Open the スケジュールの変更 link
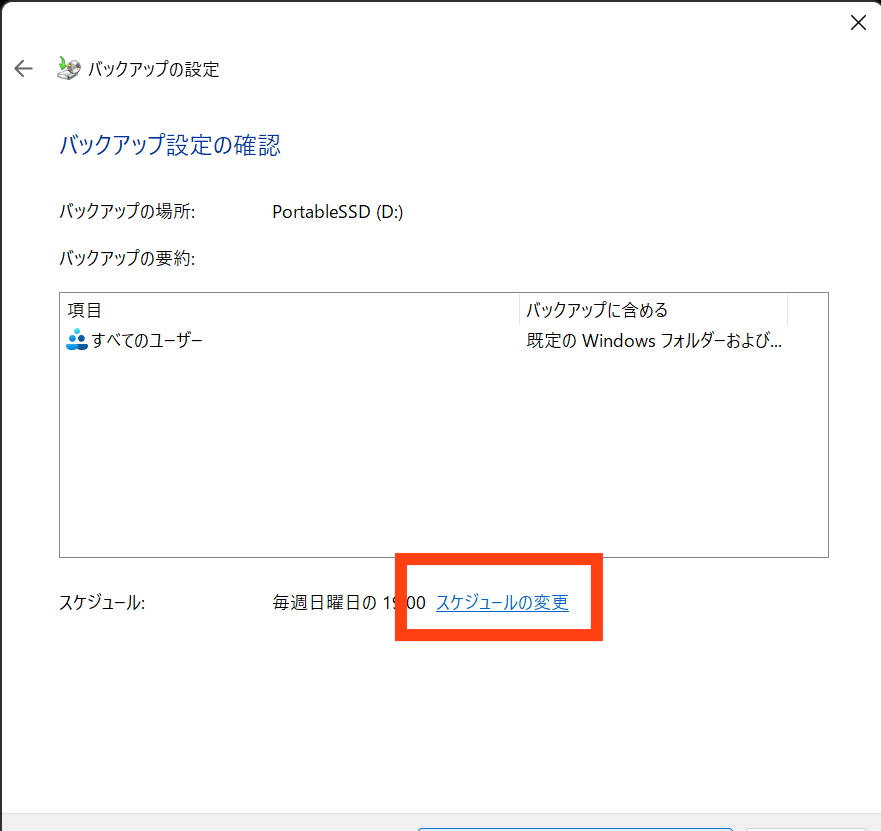The height and width of the screenshot is (831, 881). [x=502, y=603]
